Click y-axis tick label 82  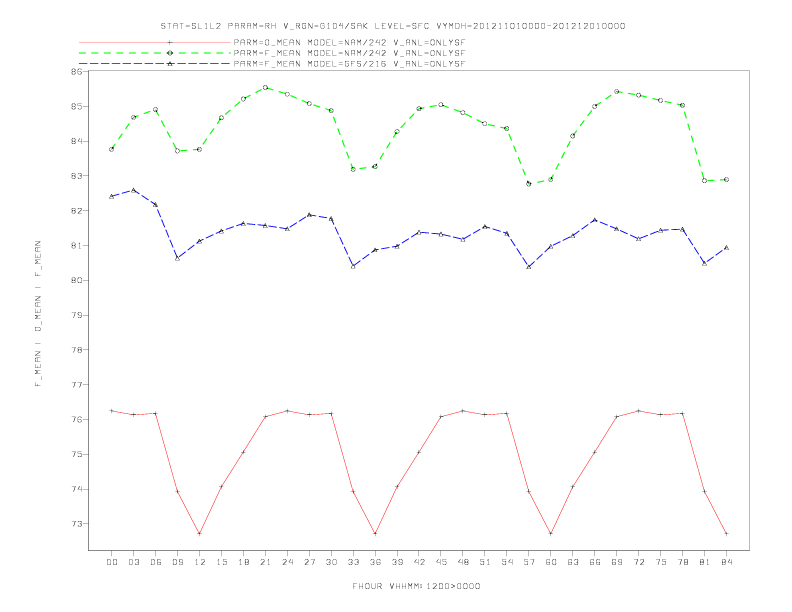[x=77, y=211]
